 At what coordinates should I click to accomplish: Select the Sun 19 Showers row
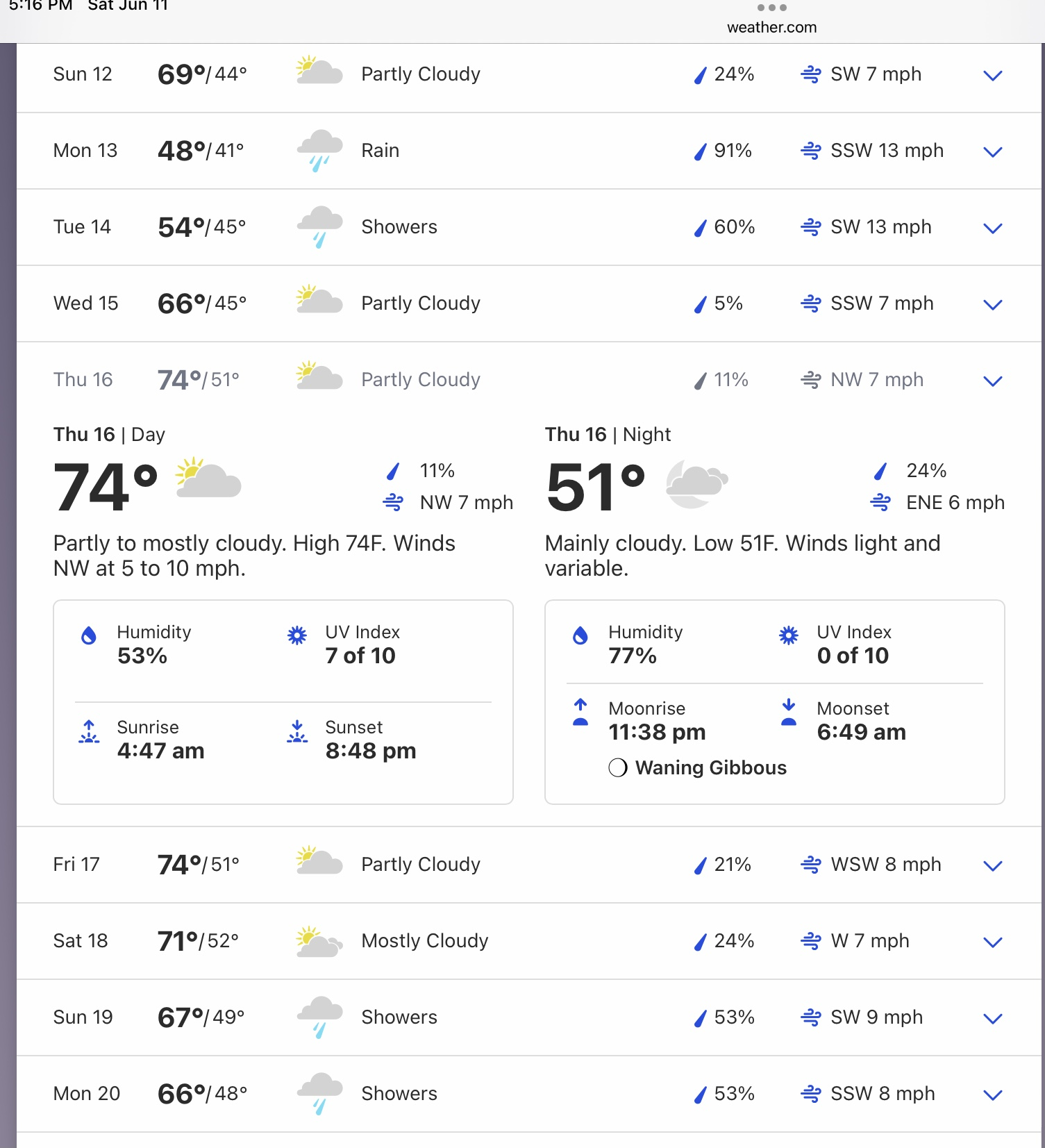[993, 1019]
